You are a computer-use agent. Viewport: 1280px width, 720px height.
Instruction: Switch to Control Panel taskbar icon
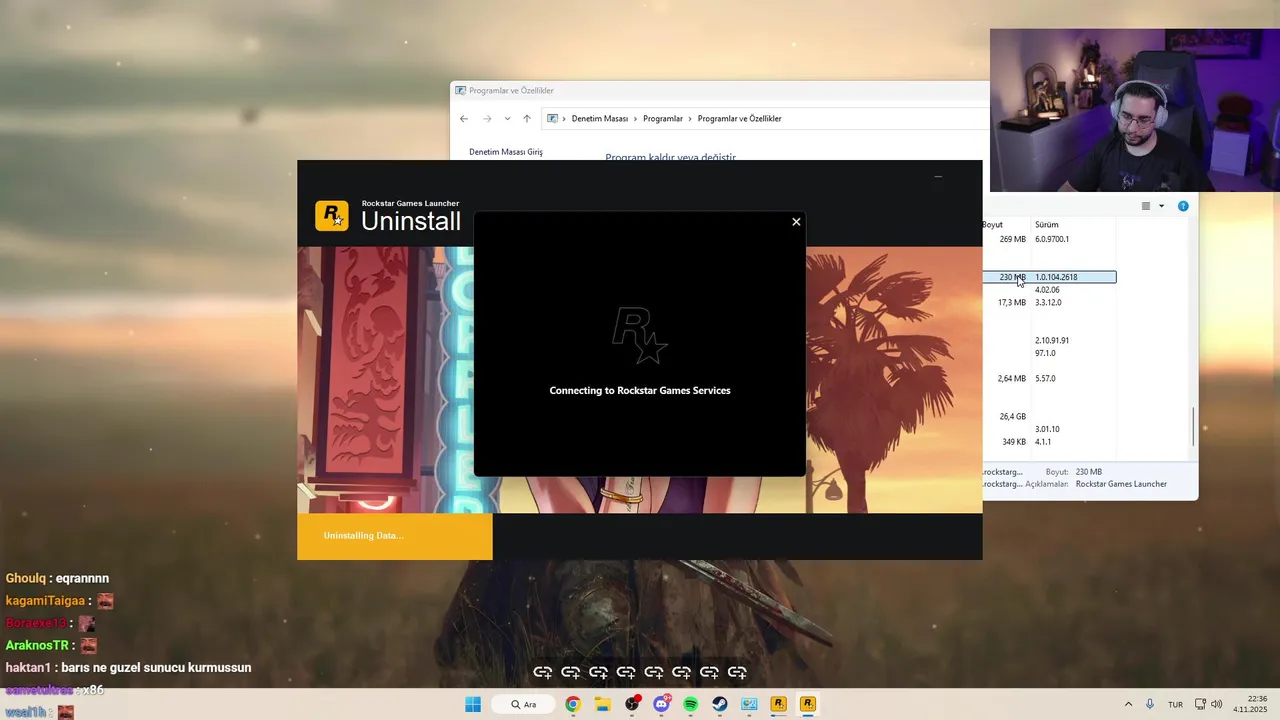pos(749,704)
